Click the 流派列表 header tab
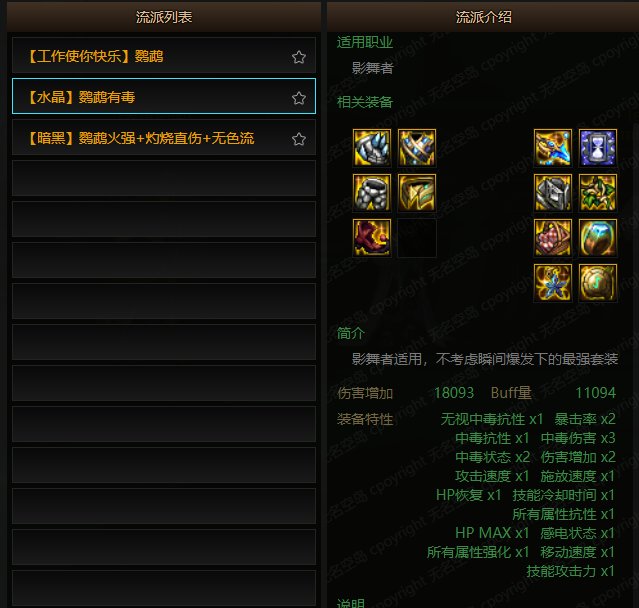639x608 pixels. pos(164,17)
